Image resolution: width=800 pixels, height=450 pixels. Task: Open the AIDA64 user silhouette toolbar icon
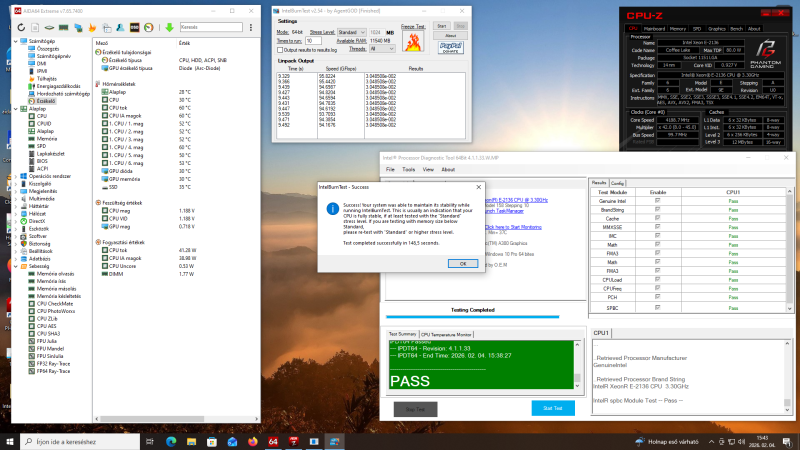[120, 28]
